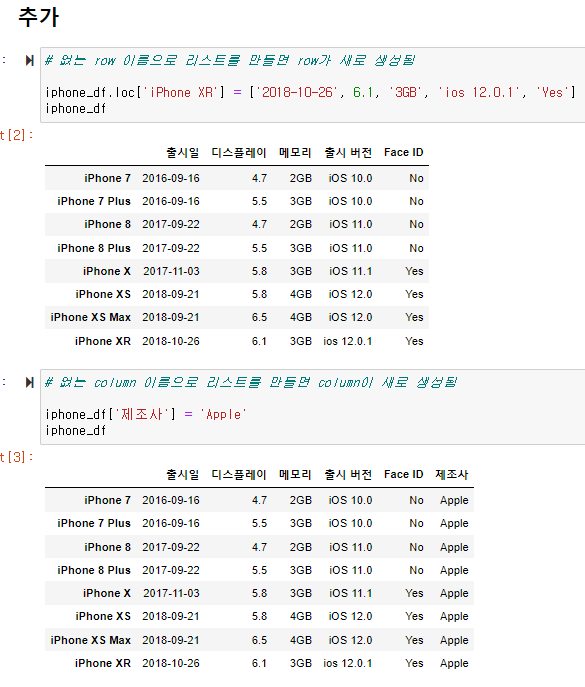585x687 pixels.
Task: Click iOS 11.1 cell in second table
Action: (x=351, y=593)
